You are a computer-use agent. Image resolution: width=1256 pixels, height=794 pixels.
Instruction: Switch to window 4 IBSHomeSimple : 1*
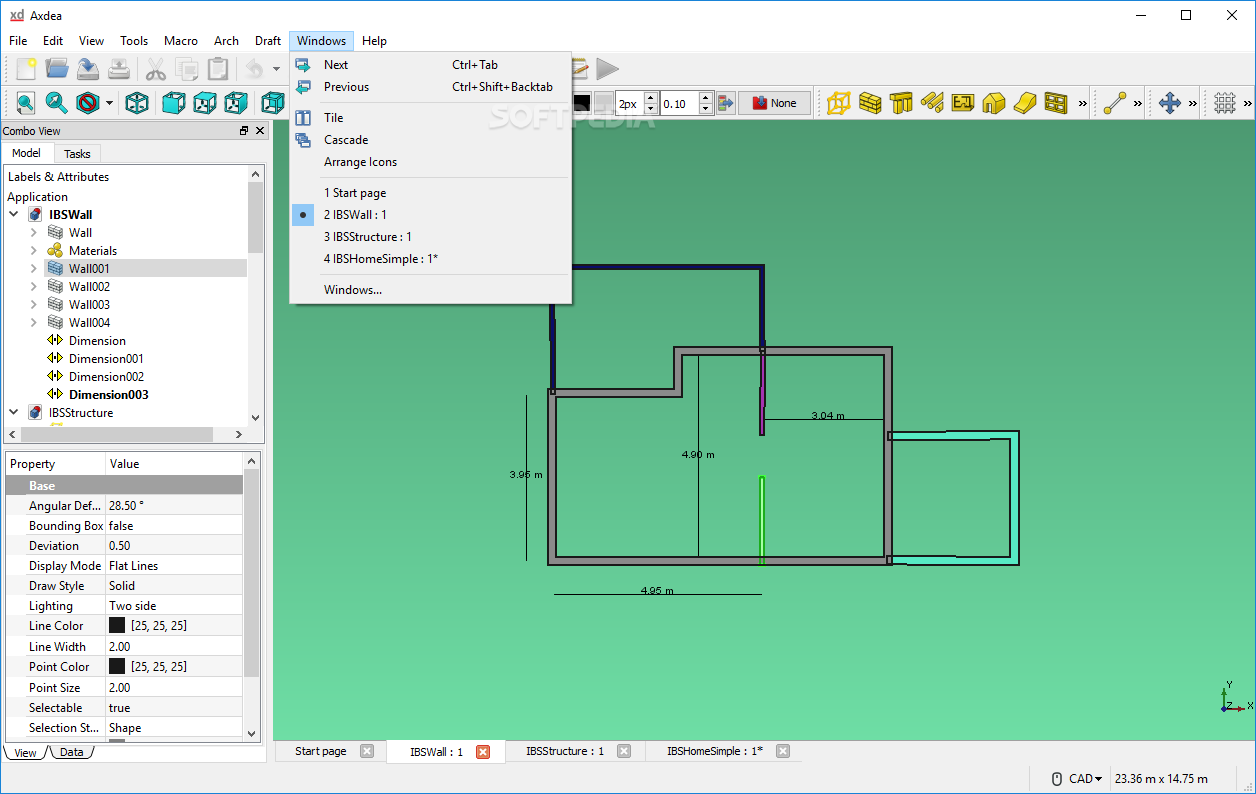point(430,259)
